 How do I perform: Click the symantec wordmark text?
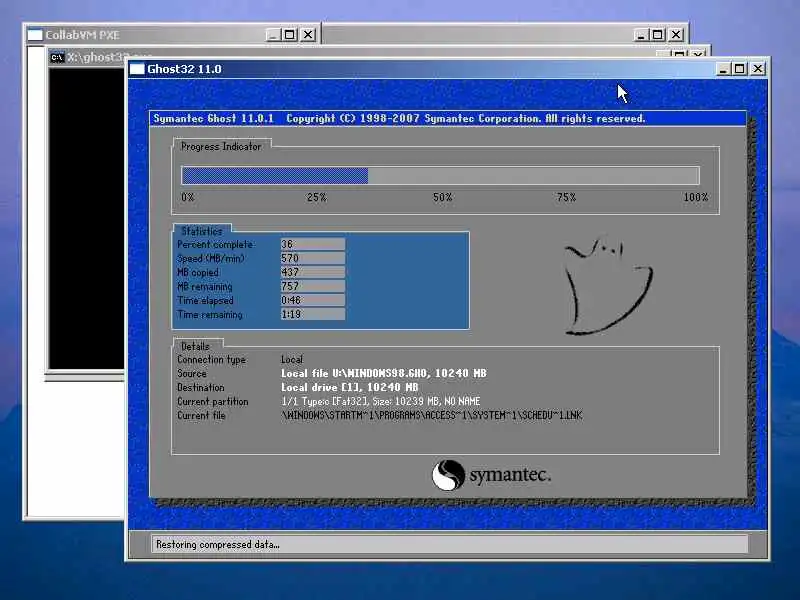pos(510,475)
